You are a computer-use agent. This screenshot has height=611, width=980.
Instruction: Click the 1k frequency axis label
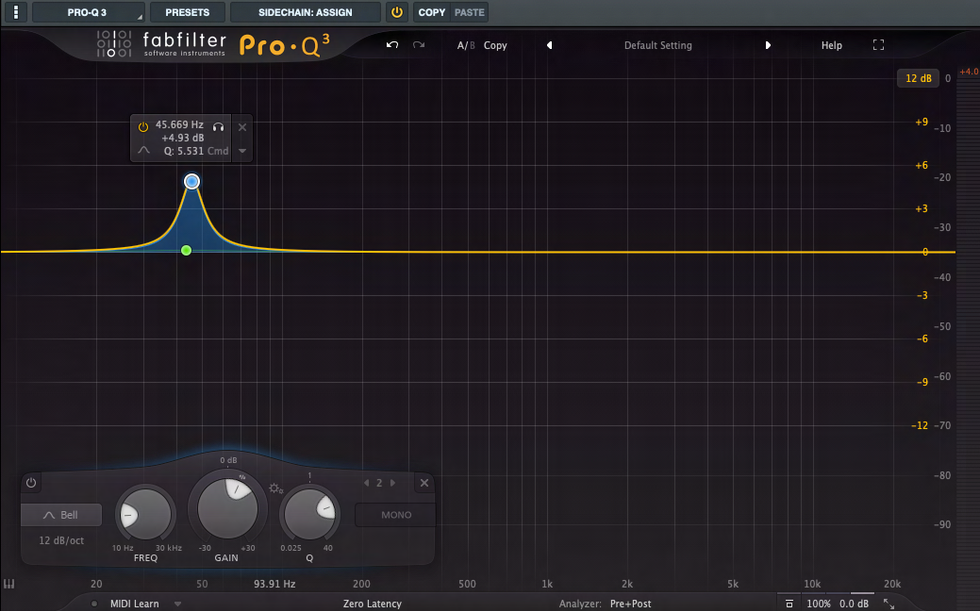pyautogui.click(x=547, y=584)
